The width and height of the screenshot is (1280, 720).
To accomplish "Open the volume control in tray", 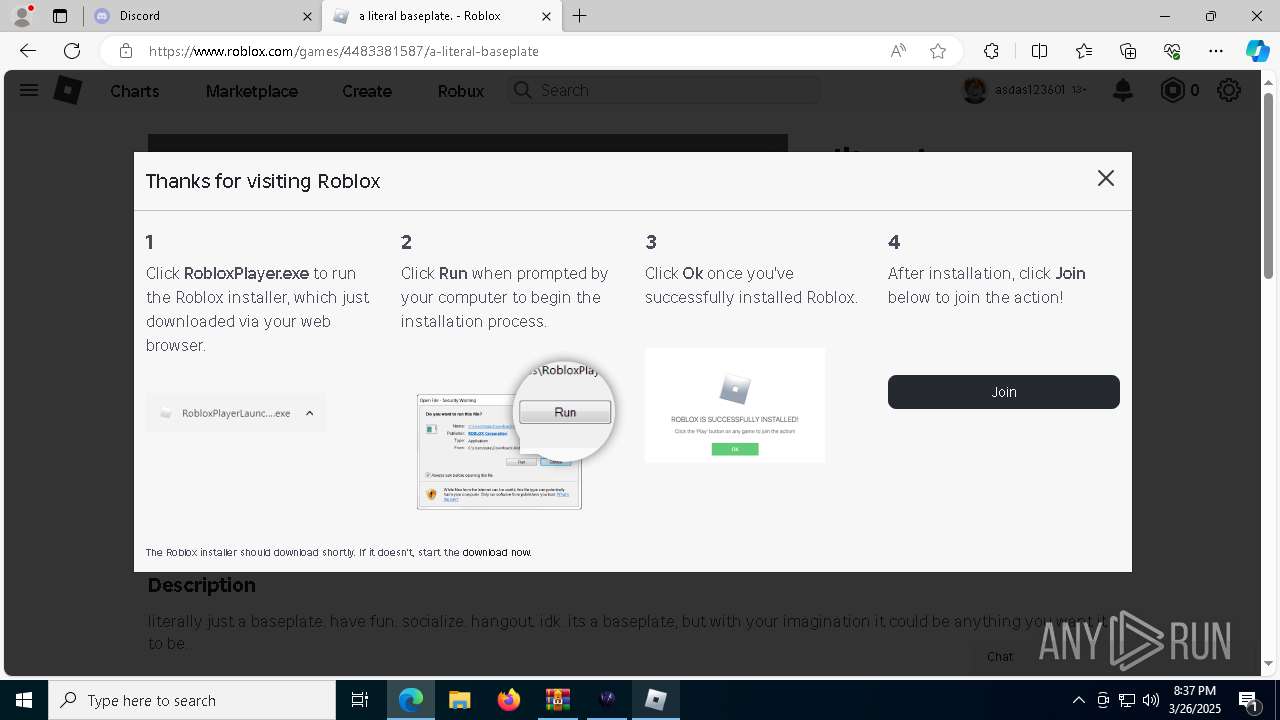I will pos(1151,700).
